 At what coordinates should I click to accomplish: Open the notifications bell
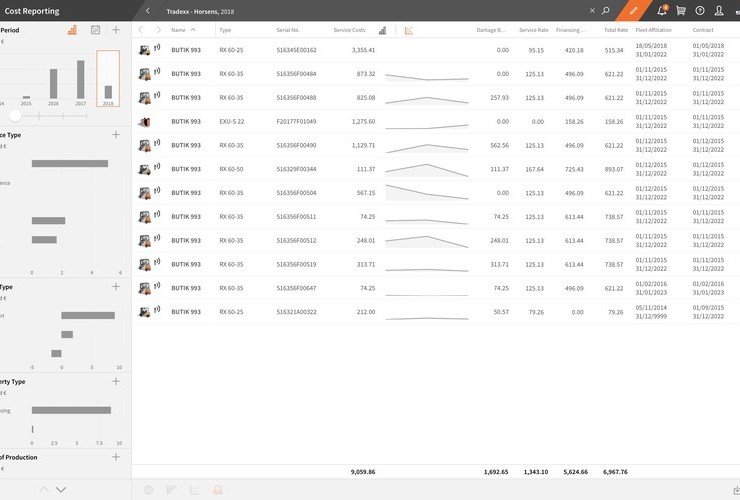661,11
